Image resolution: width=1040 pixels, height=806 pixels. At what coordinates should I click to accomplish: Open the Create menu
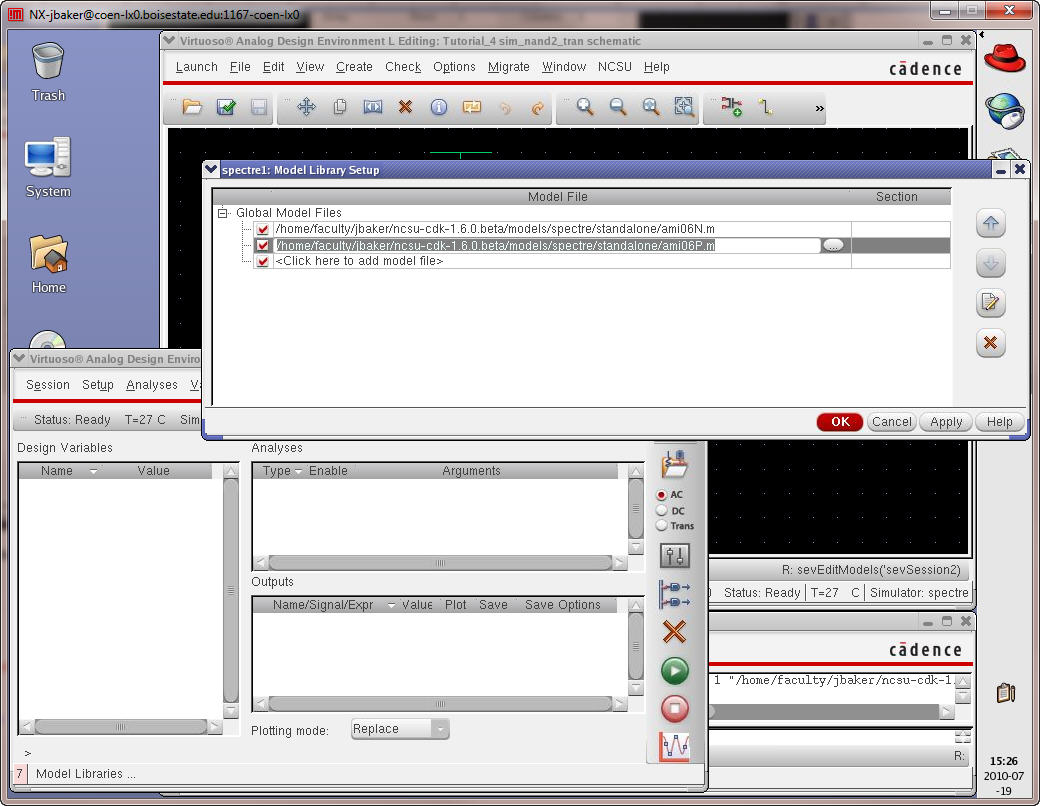(354, 67)
